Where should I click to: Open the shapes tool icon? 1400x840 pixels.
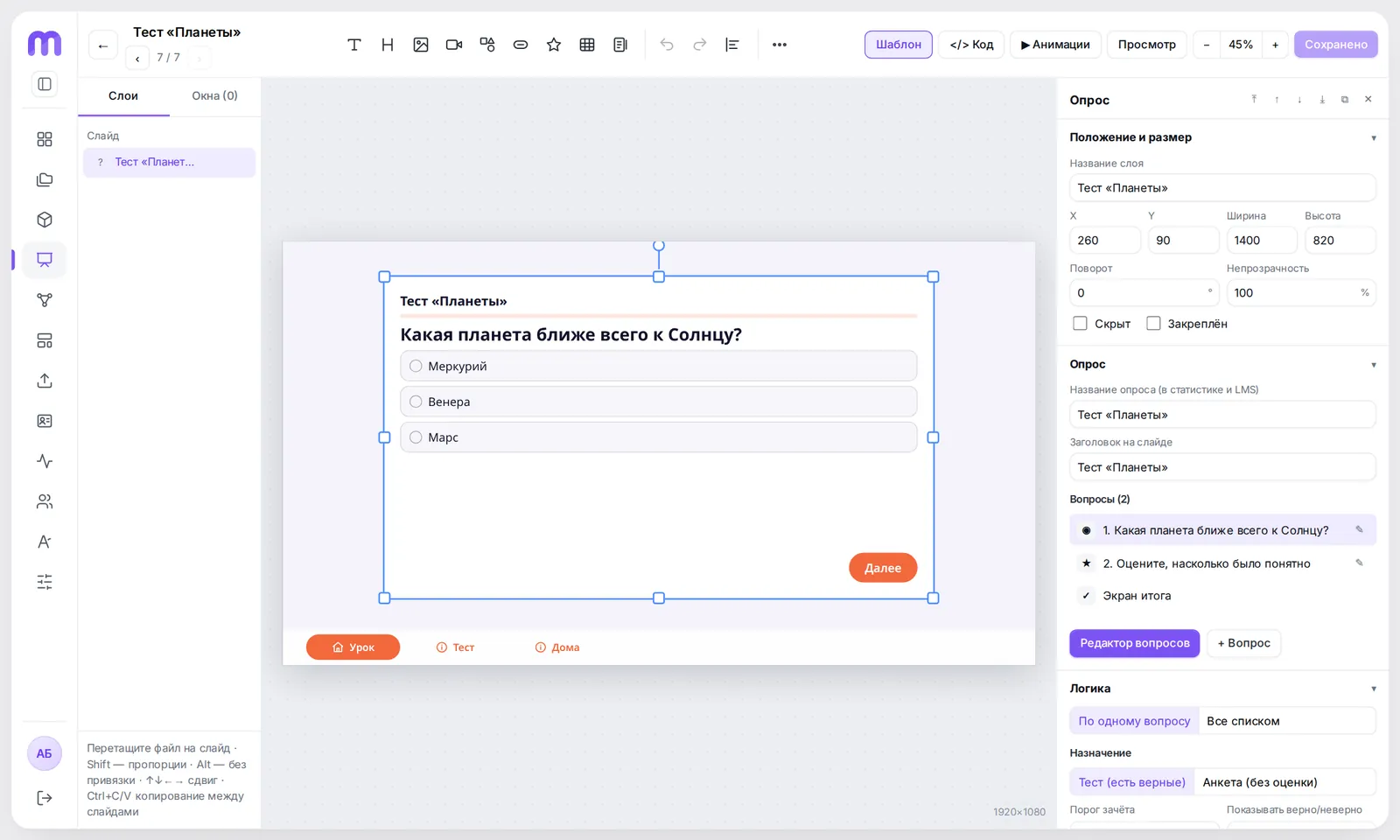coord(487,45)
